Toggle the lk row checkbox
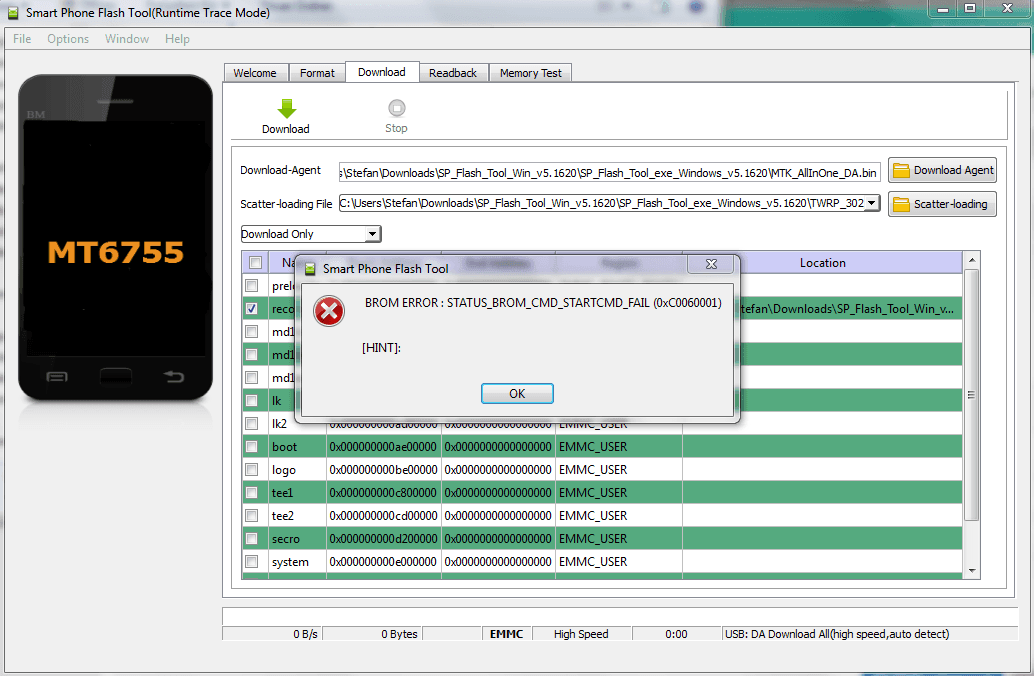The image size is (1034, 676). [251, 400]
